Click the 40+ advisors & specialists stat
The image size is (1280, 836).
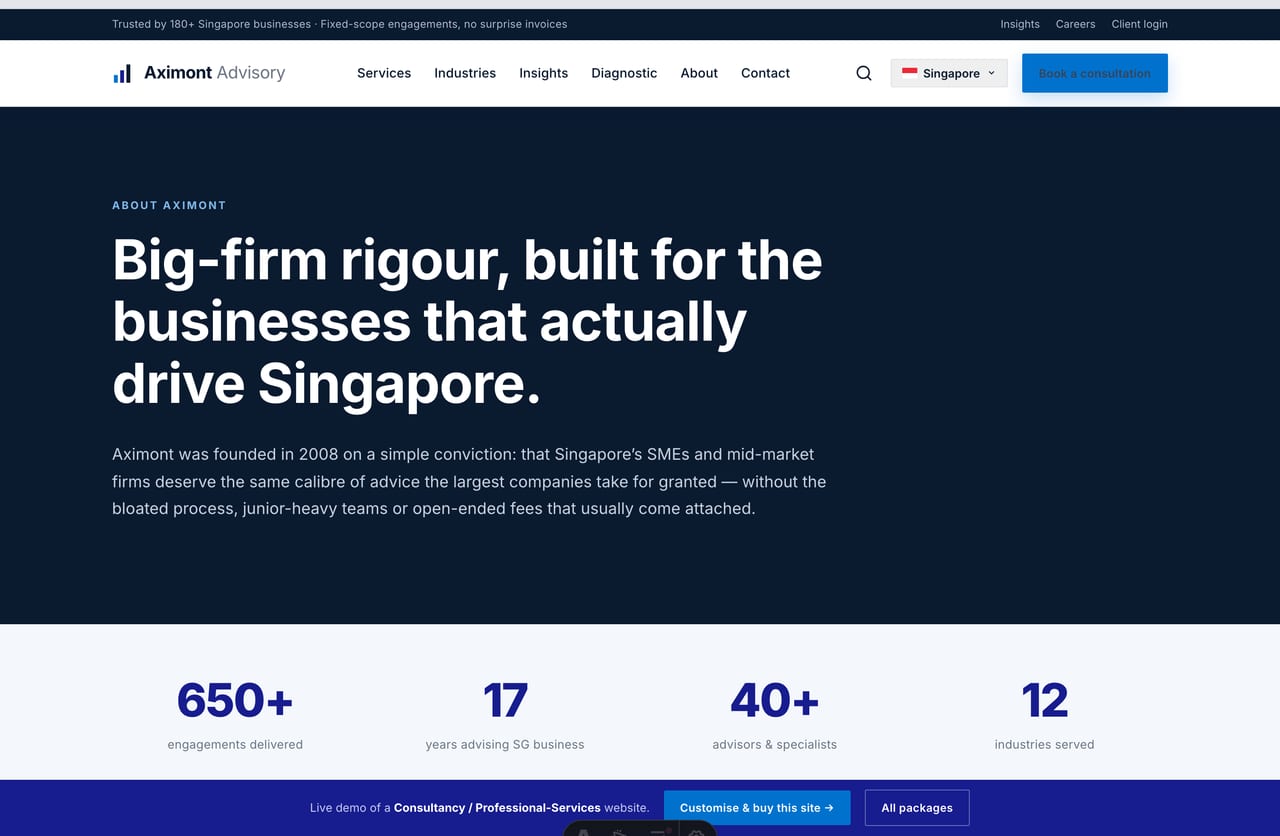coord(775,714)
